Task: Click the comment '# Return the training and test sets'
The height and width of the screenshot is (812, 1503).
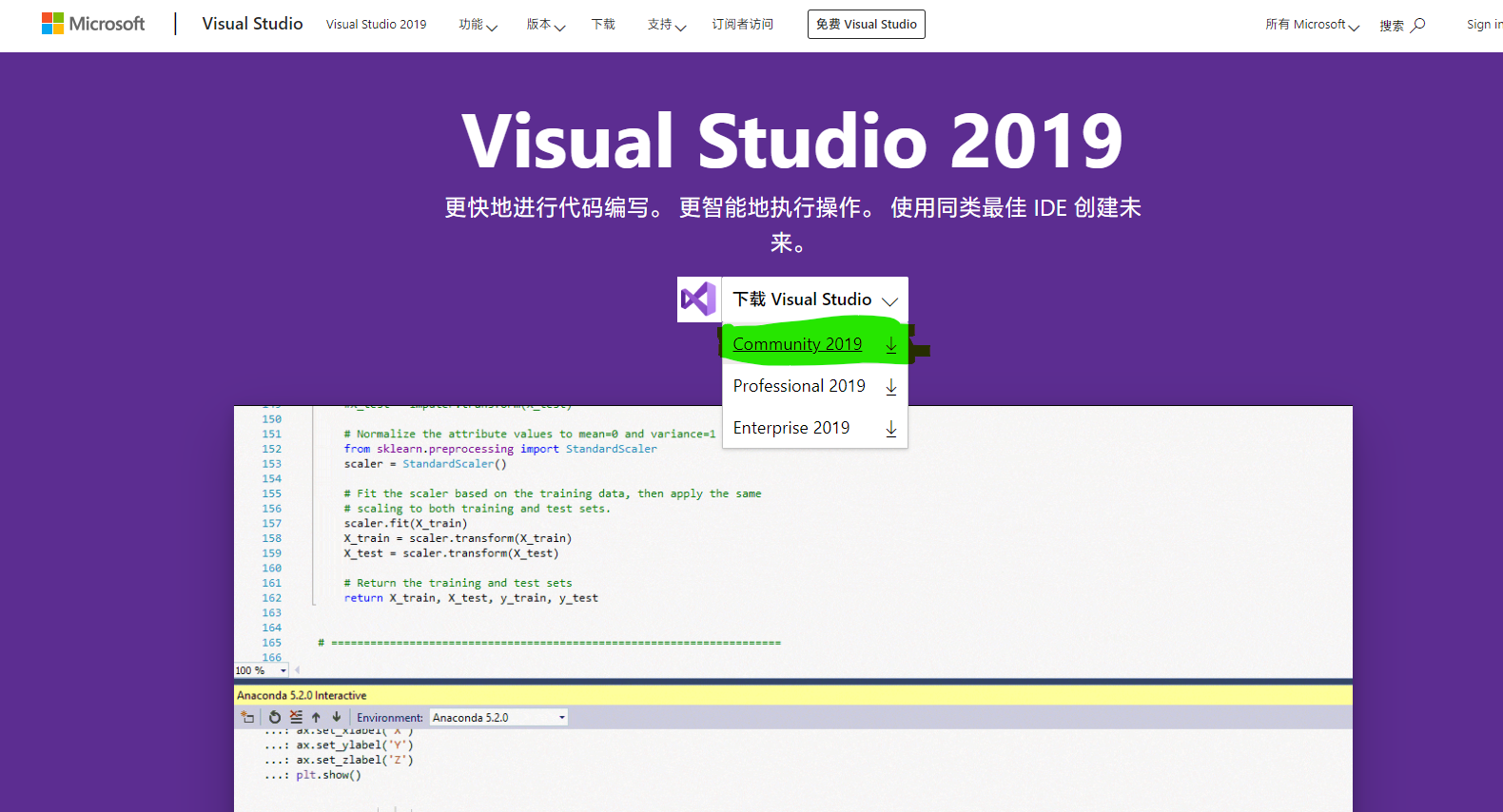Action: coord(458,583)
